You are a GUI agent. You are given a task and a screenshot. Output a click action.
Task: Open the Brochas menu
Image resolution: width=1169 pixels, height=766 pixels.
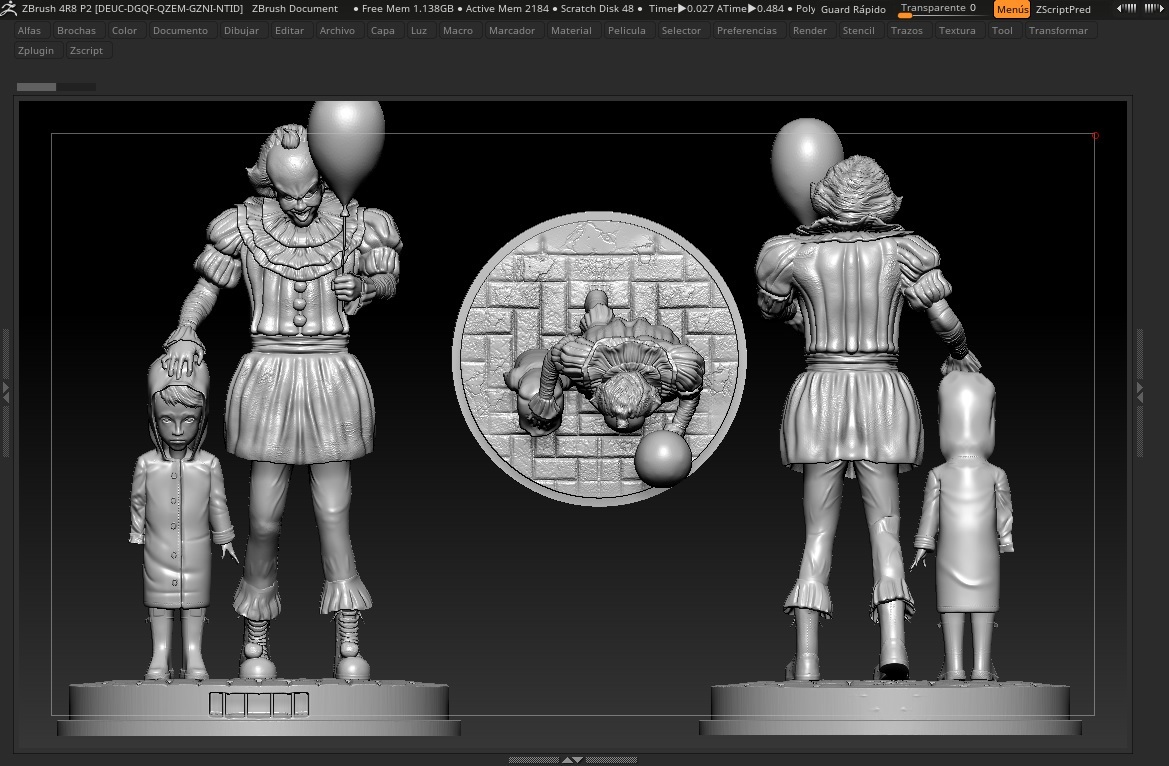[x=76, y=31]
